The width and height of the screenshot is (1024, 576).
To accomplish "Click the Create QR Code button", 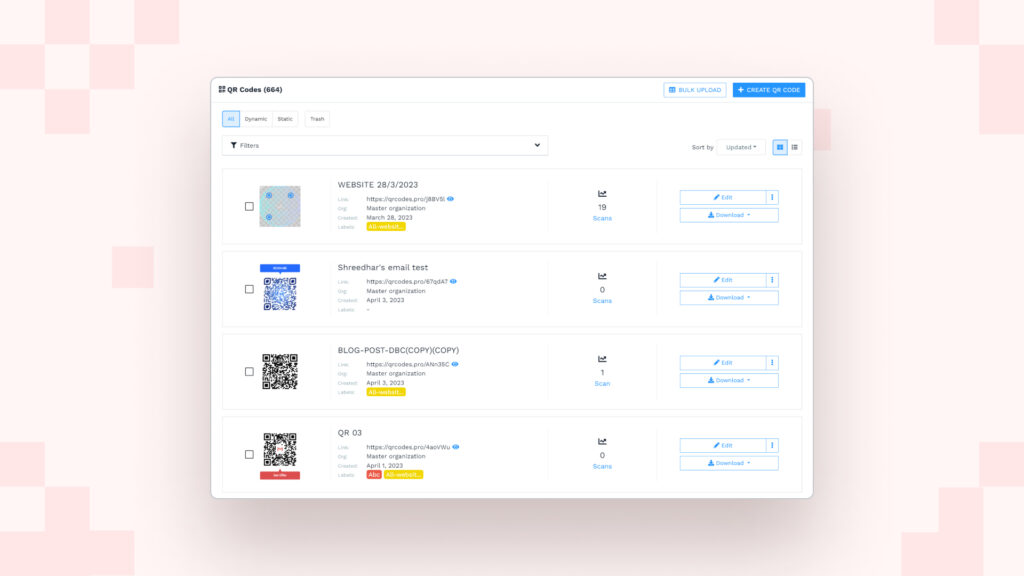I will [x=768, y=89].
